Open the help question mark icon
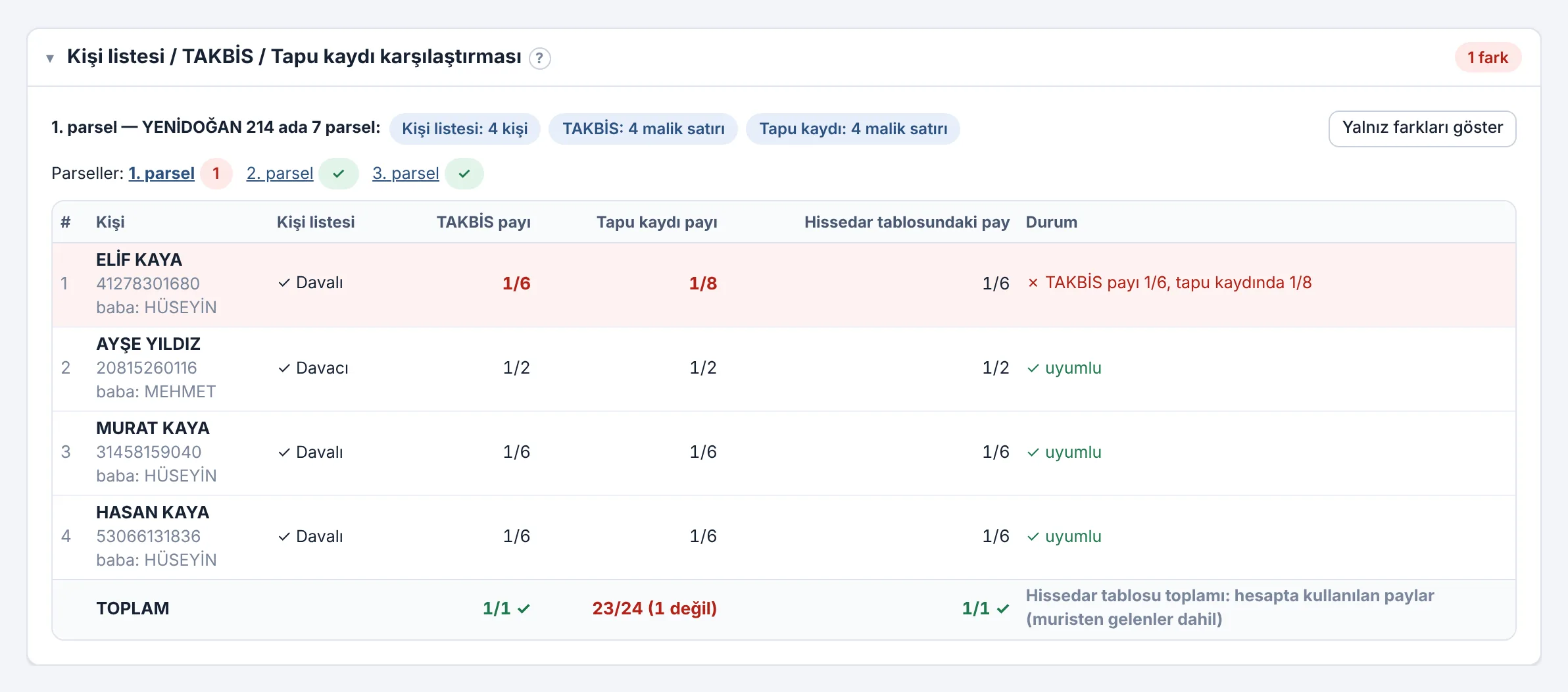Image resolution: width=1568 pixels, height=692 pixels. point(539,59)
